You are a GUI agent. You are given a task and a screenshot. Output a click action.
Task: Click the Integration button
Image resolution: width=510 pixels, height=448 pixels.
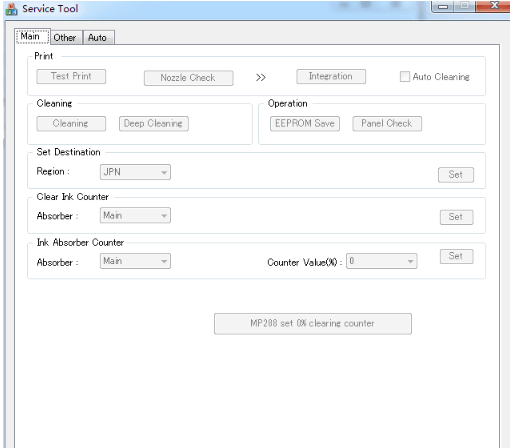coord(331,76)
